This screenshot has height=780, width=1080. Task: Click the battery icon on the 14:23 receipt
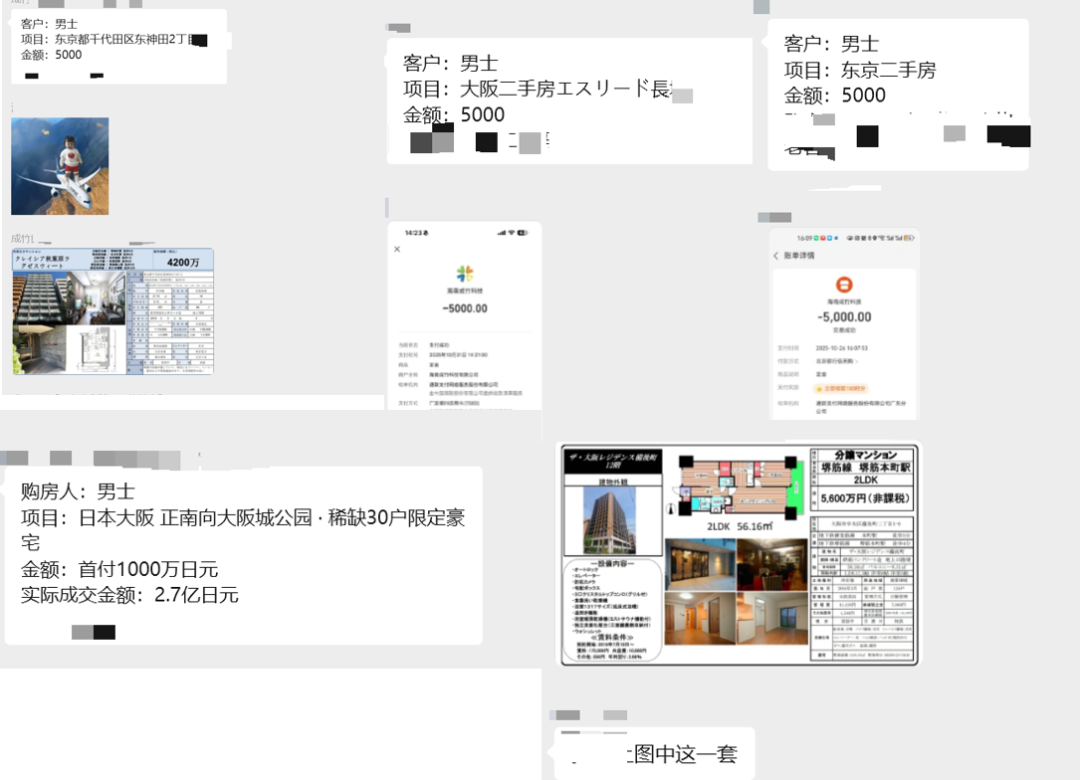tap(522, 233)
